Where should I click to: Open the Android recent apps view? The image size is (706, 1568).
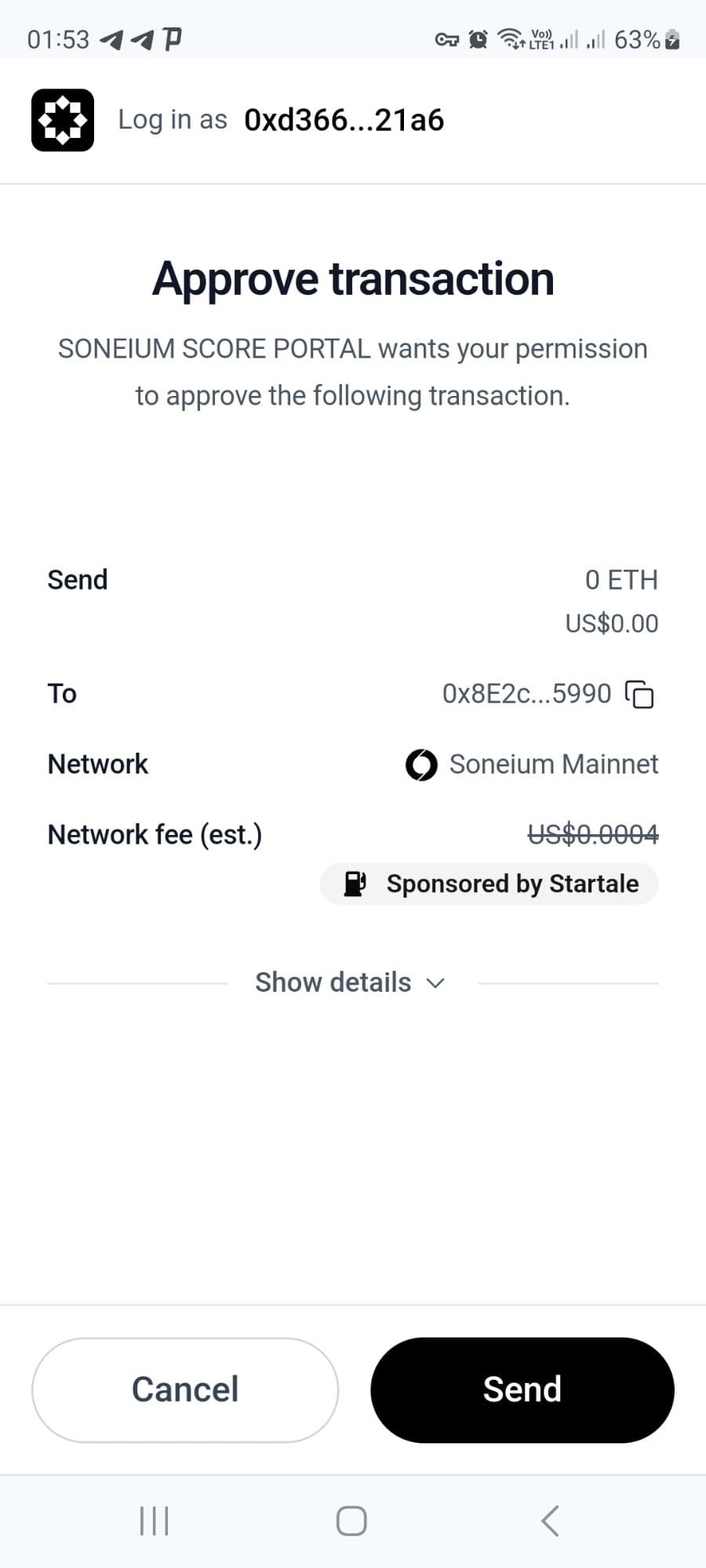[154, 1521]
